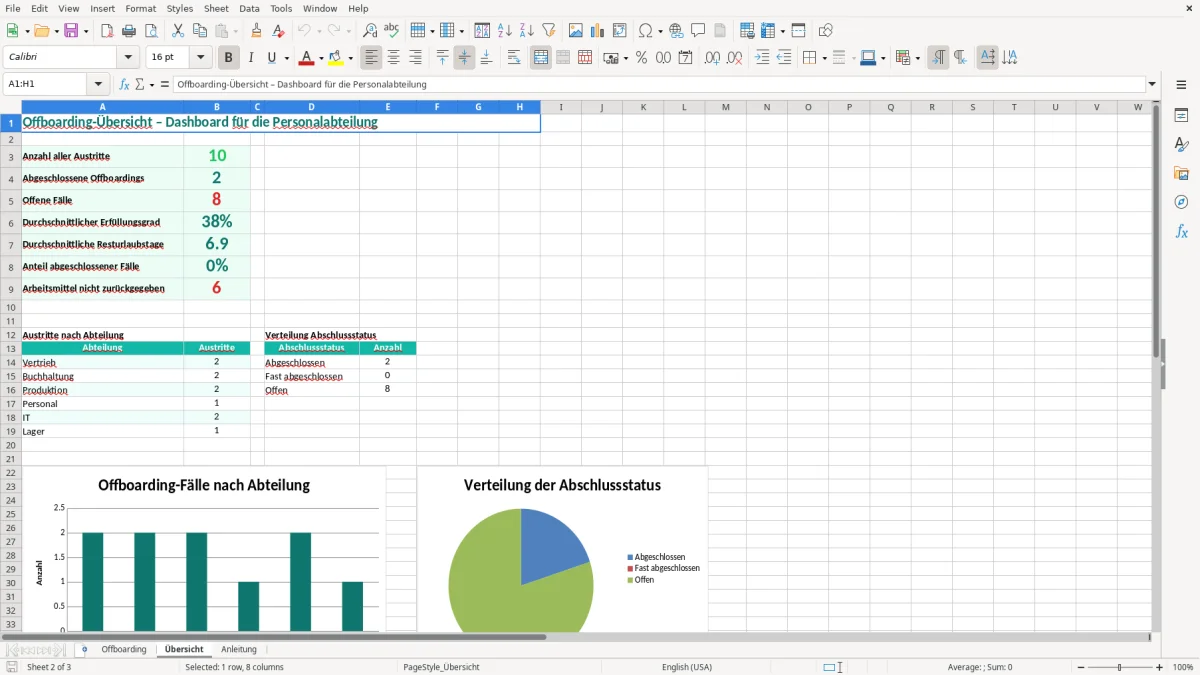Open the sidebar Gallery panel
The height and width of the screenshot is (675, 1200).
(1181, 173)
